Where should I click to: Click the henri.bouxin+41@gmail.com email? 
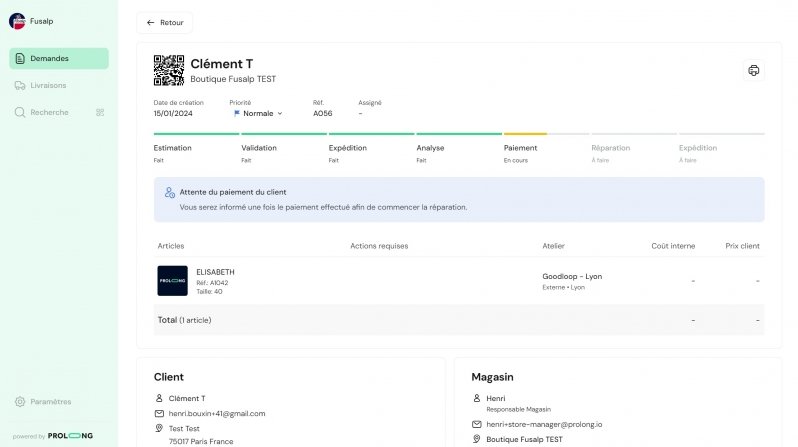pos(217,413)
